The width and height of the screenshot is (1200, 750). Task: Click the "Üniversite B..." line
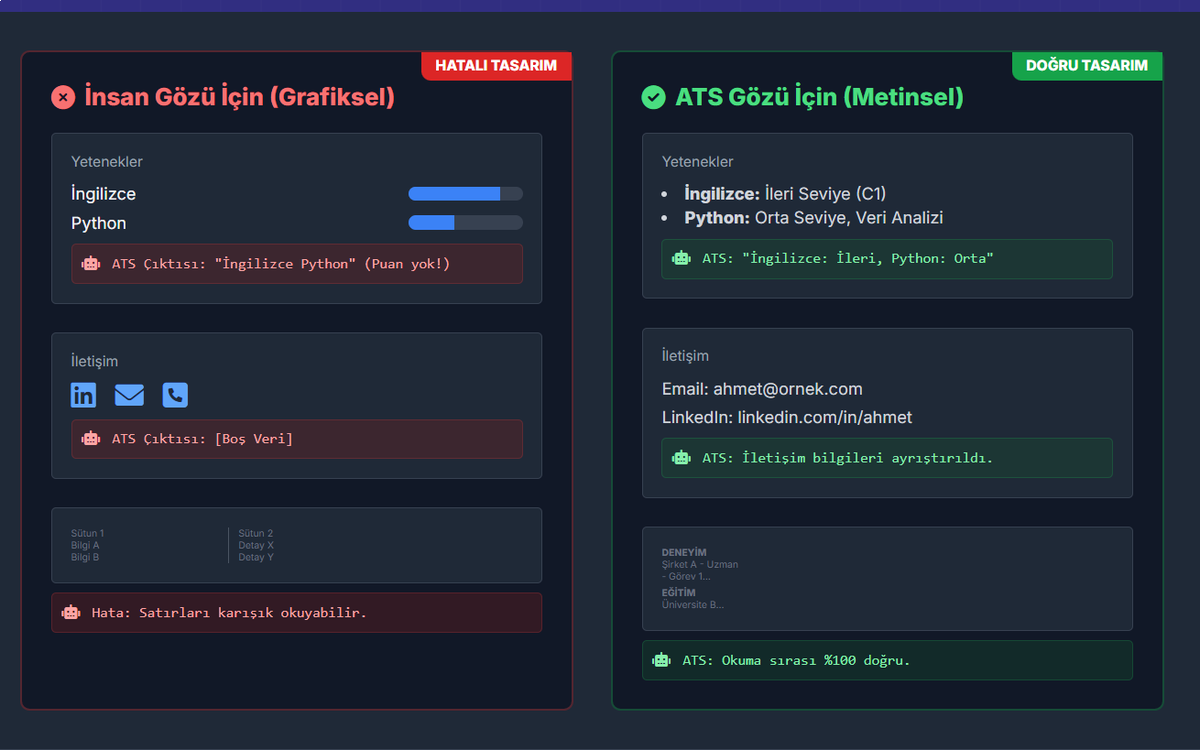pyautogui.click(x=693, y=605)
